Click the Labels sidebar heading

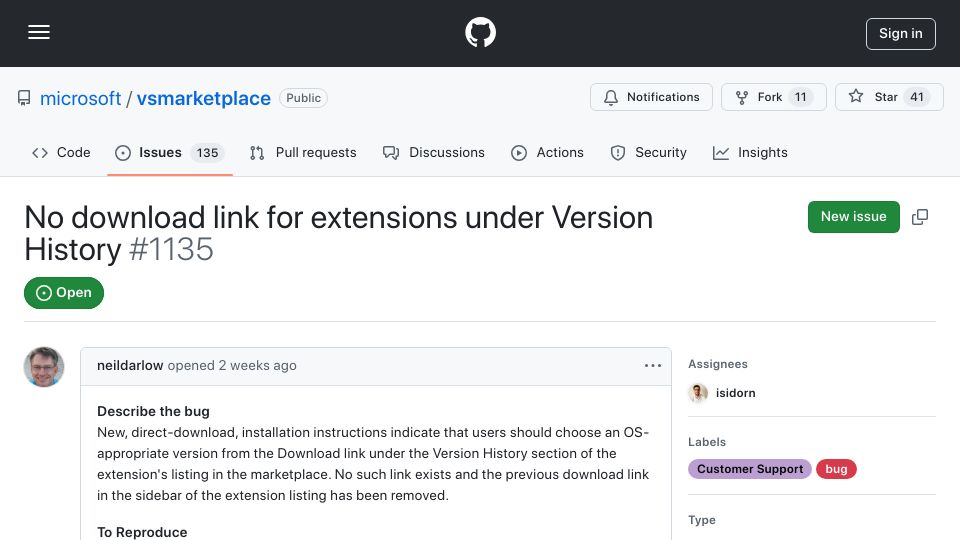pyautogui.click(x=707, y=442)
